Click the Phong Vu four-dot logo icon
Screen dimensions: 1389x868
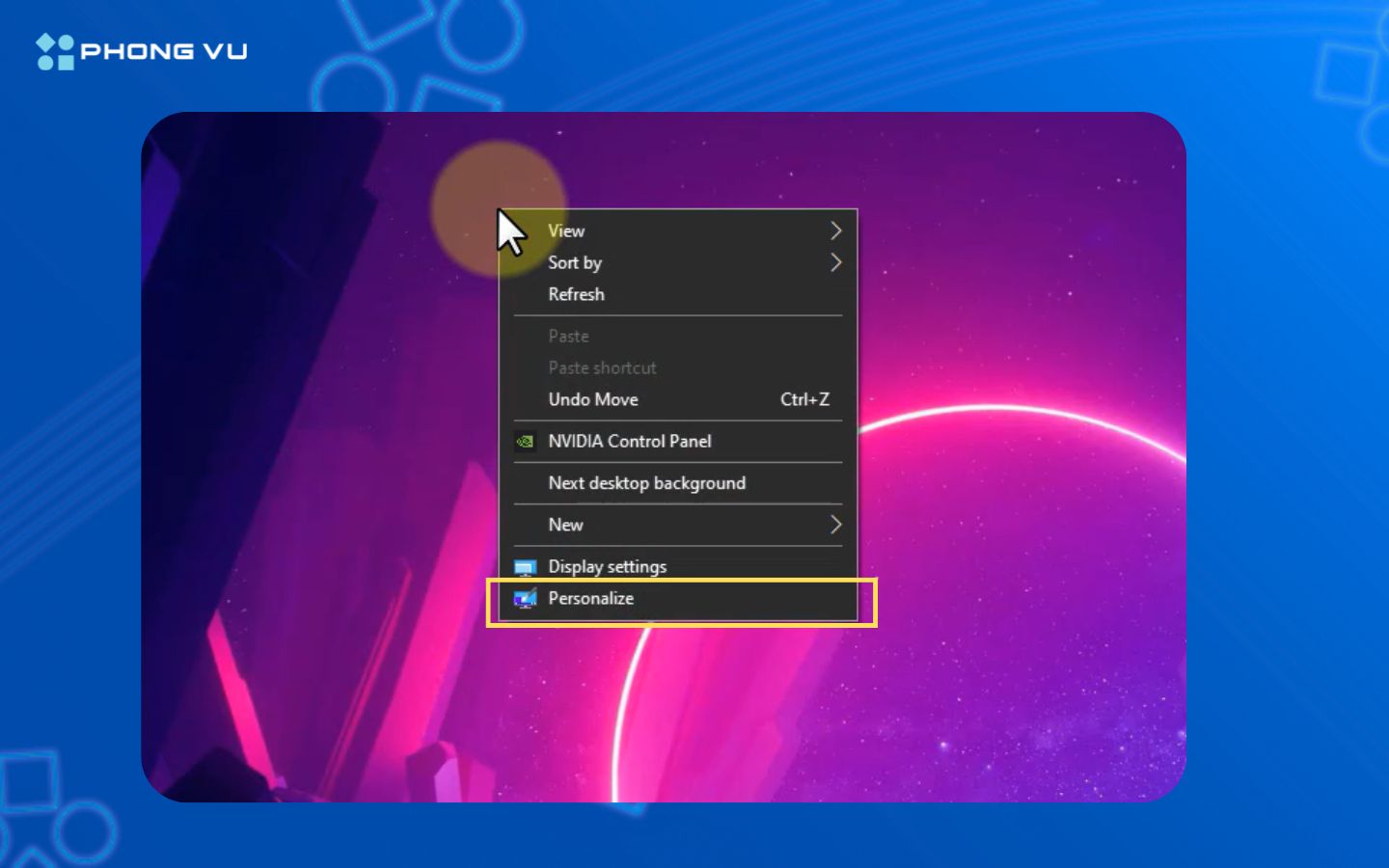click(55, 52)
